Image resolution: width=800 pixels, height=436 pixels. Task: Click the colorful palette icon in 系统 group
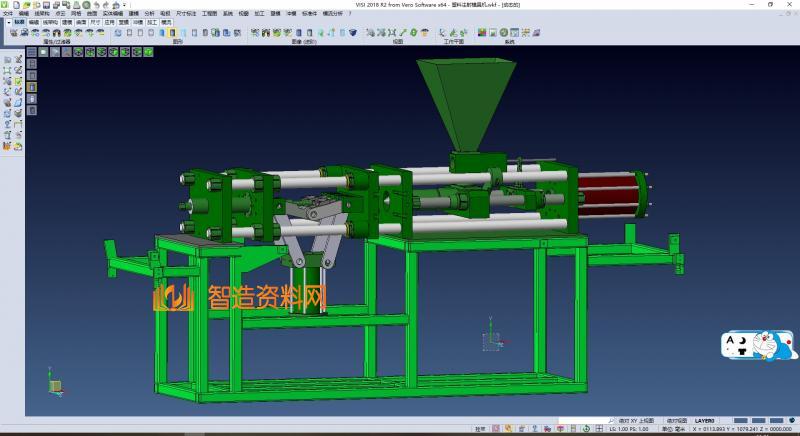coord(482,33)
